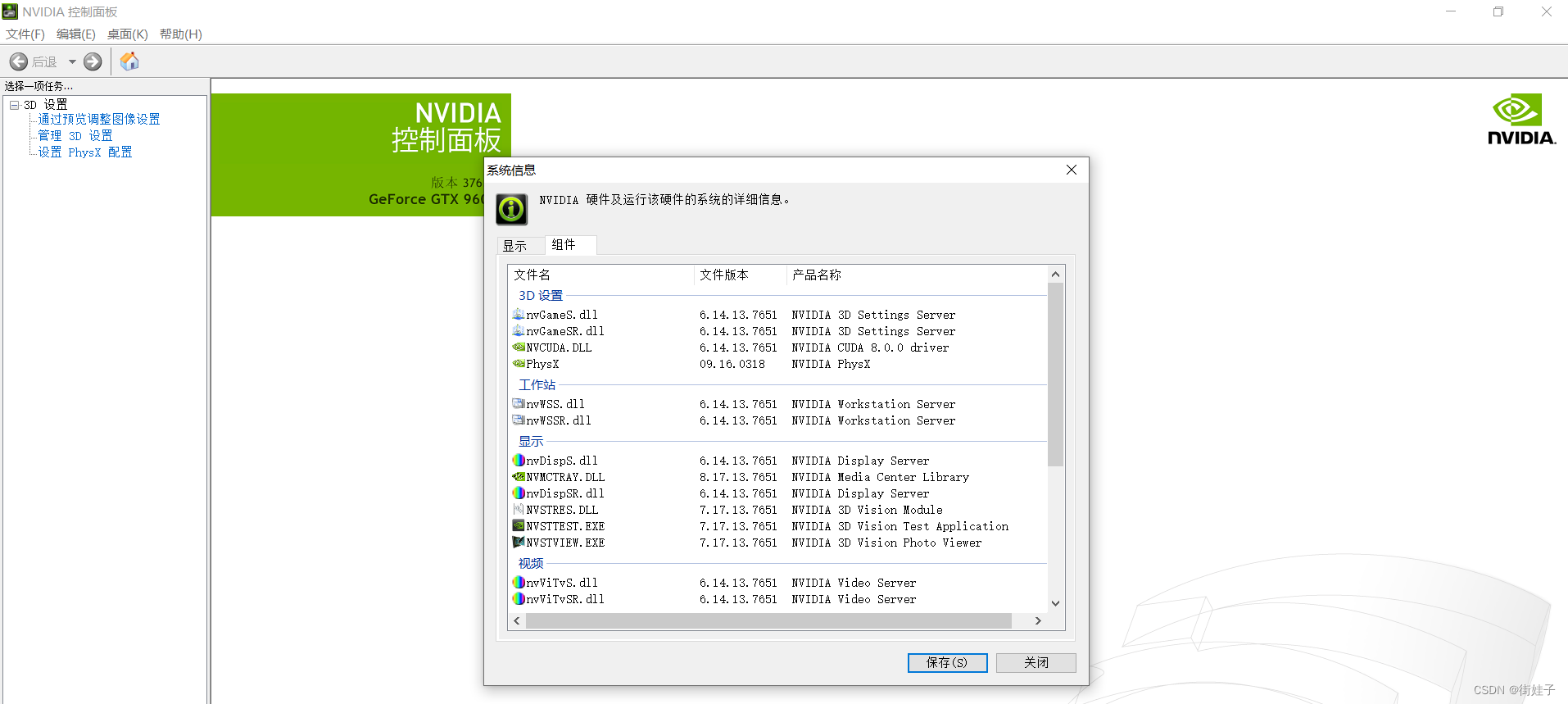
Task: Click NVSTTEST.EXE icon
Action: click(x=519, y=526)
